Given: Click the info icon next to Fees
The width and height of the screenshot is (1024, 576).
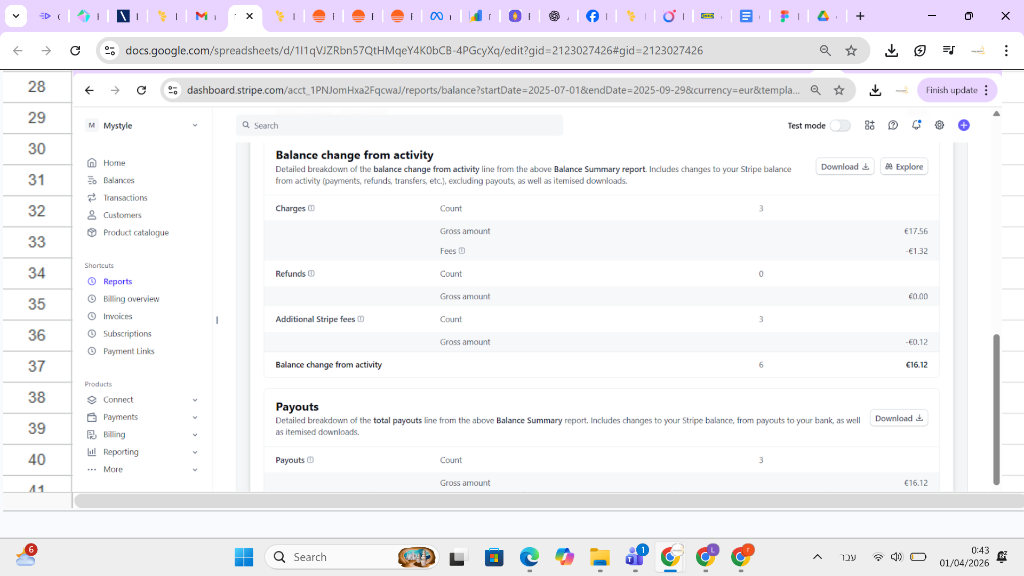Looking at the screenshot, I should pos(462,251).
